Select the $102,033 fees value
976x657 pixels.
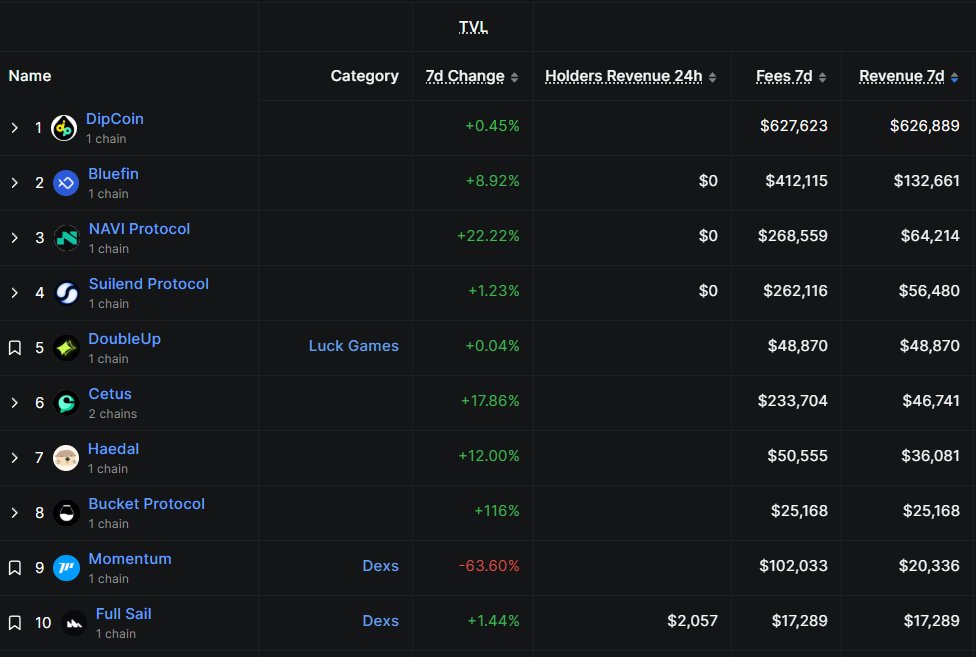pos(793,566)
